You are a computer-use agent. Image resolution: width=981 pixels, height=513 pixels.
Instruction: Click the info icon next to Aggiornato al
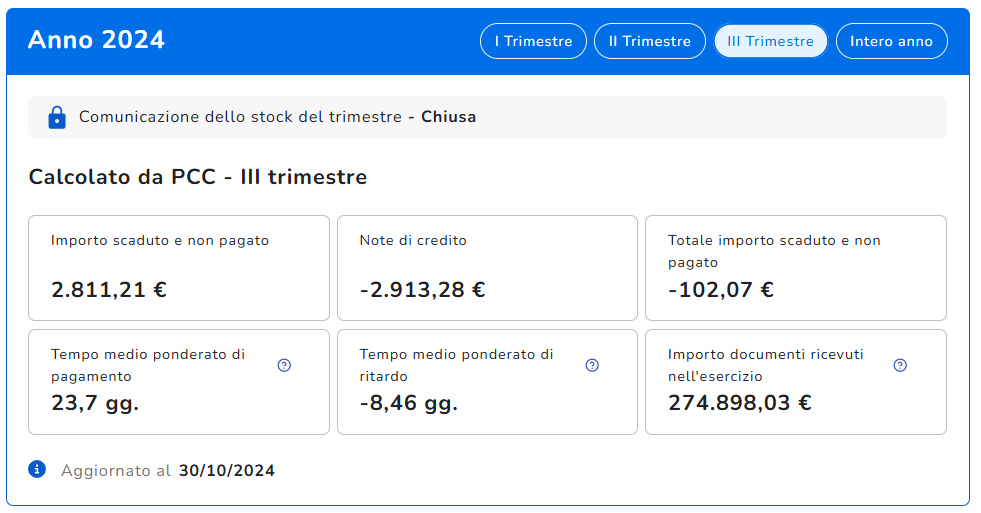click(x=37, y=469)
